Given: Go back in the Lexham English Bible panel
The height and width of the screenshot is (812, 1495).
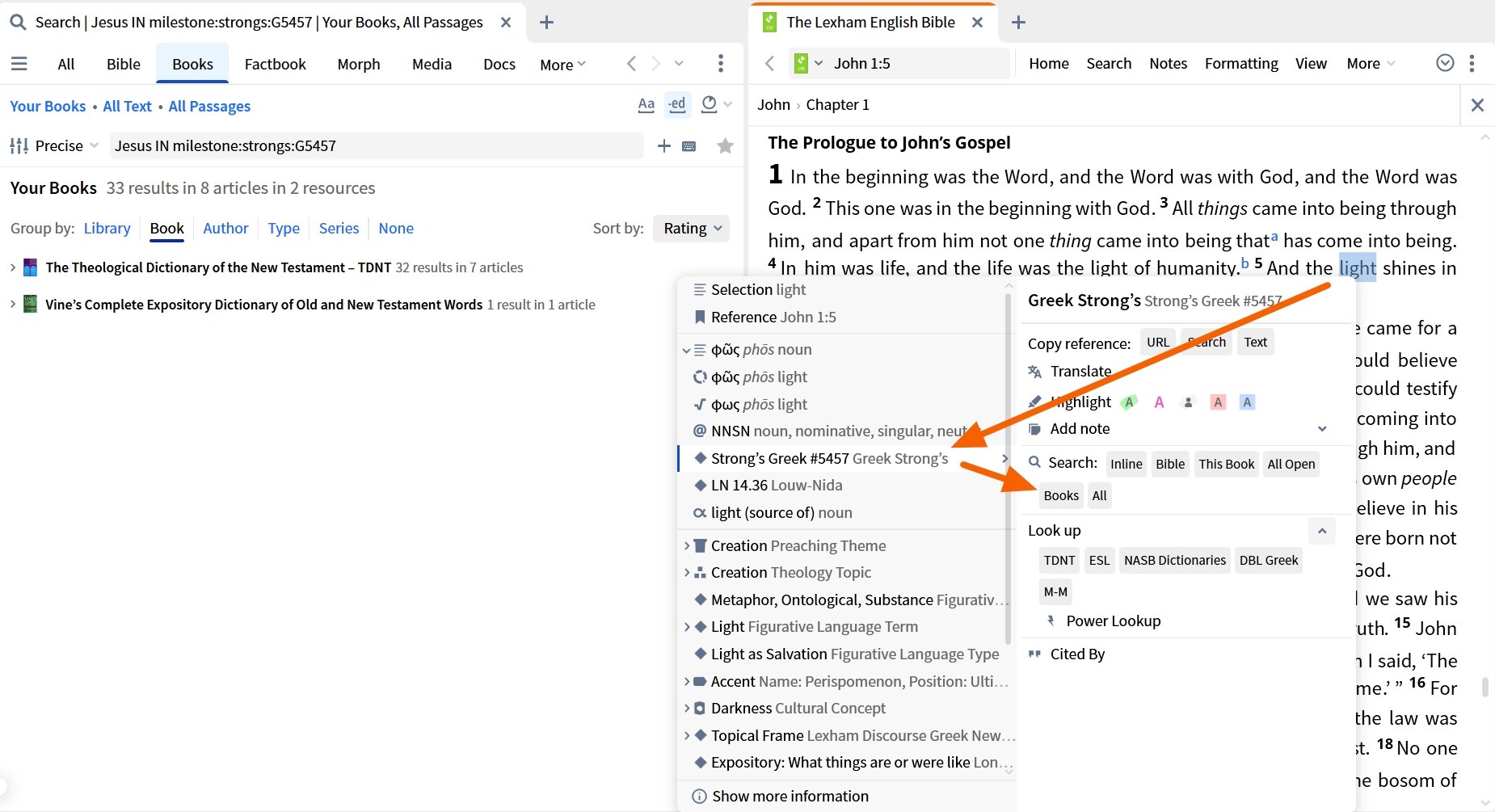Looking at the screenshot, I should pyautogui.click(x=769, y=63).
